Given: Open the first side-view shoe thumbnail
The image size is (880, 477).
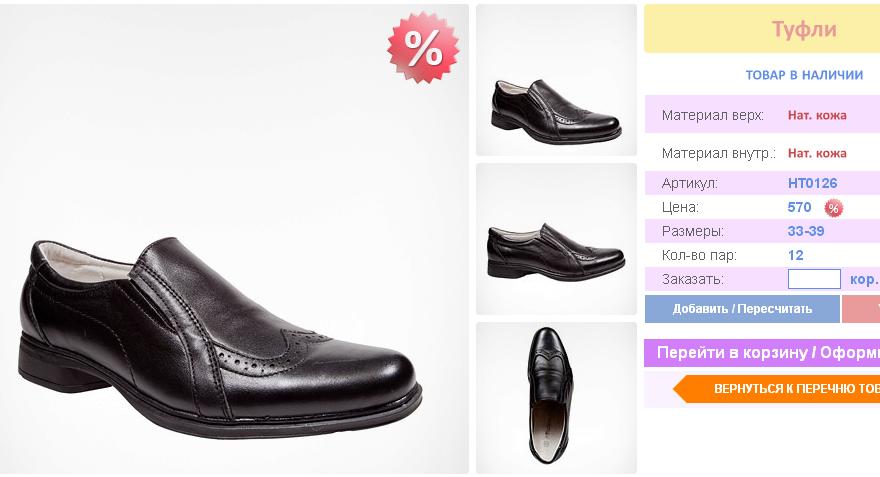Looking at the screenshot, I should click(x=556, y=81).
